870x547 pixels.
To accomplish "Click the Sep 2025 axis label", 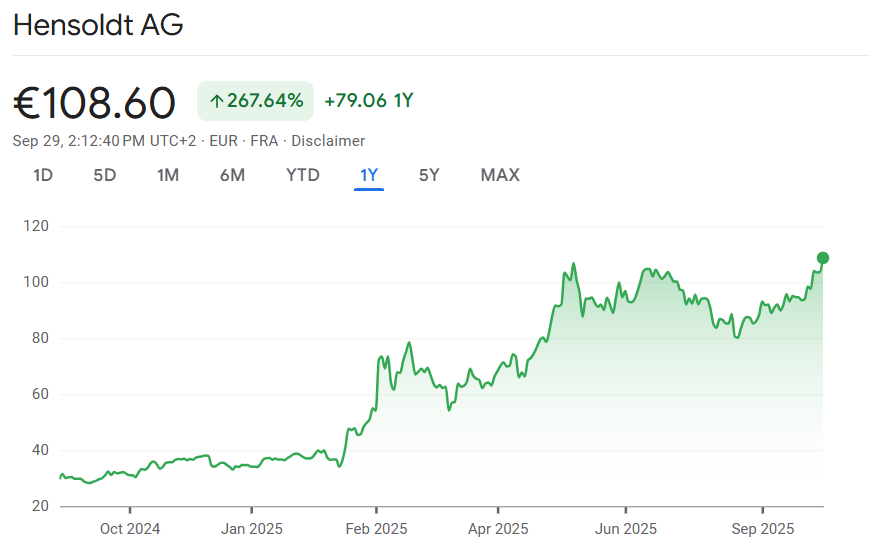I will click(x=762, y=529).
